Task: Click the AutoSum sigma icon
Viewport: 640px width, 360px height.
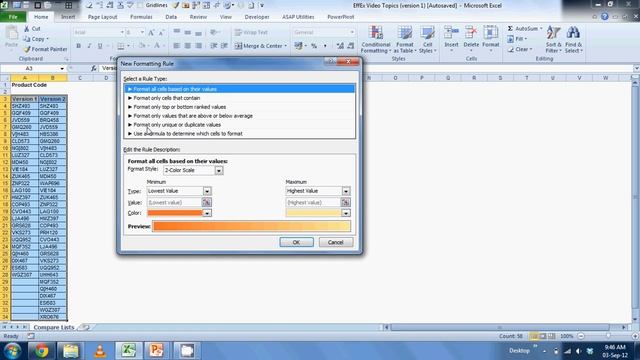Action: pyautogui.click(x=510, y=29)
